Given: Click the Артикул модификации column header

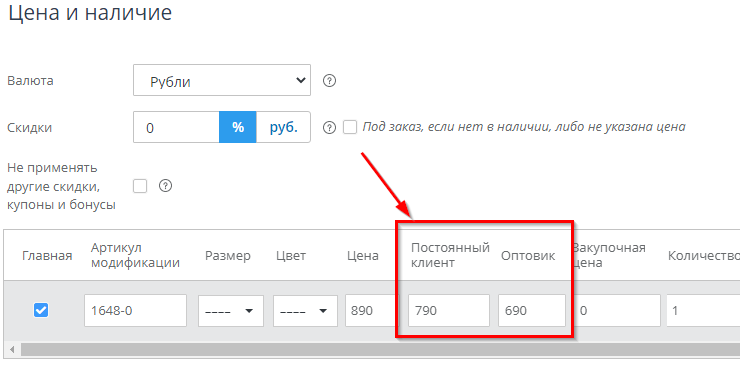Looking at the screenshot, I should [x=135, y=255].
